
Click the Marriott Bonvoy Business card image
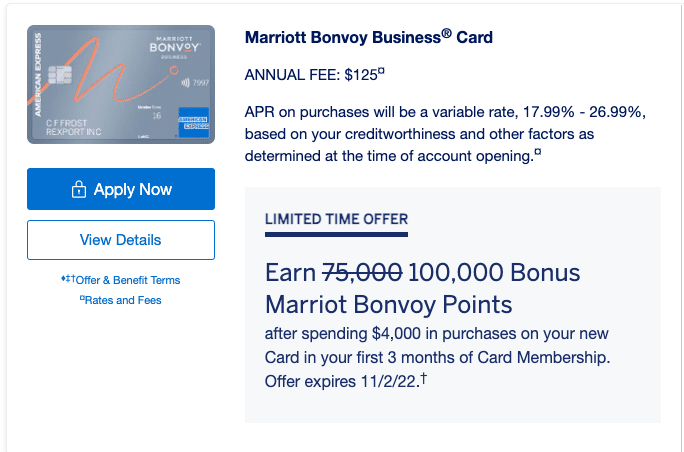[x=121, y=84]
